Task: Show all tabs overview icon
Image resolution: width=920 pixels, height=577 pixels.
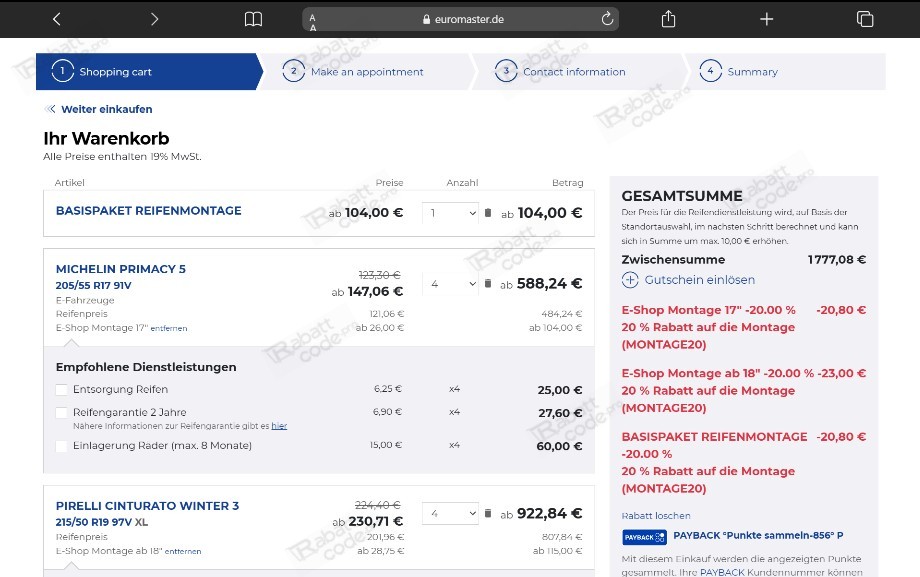Action: [x=865, y=19]
